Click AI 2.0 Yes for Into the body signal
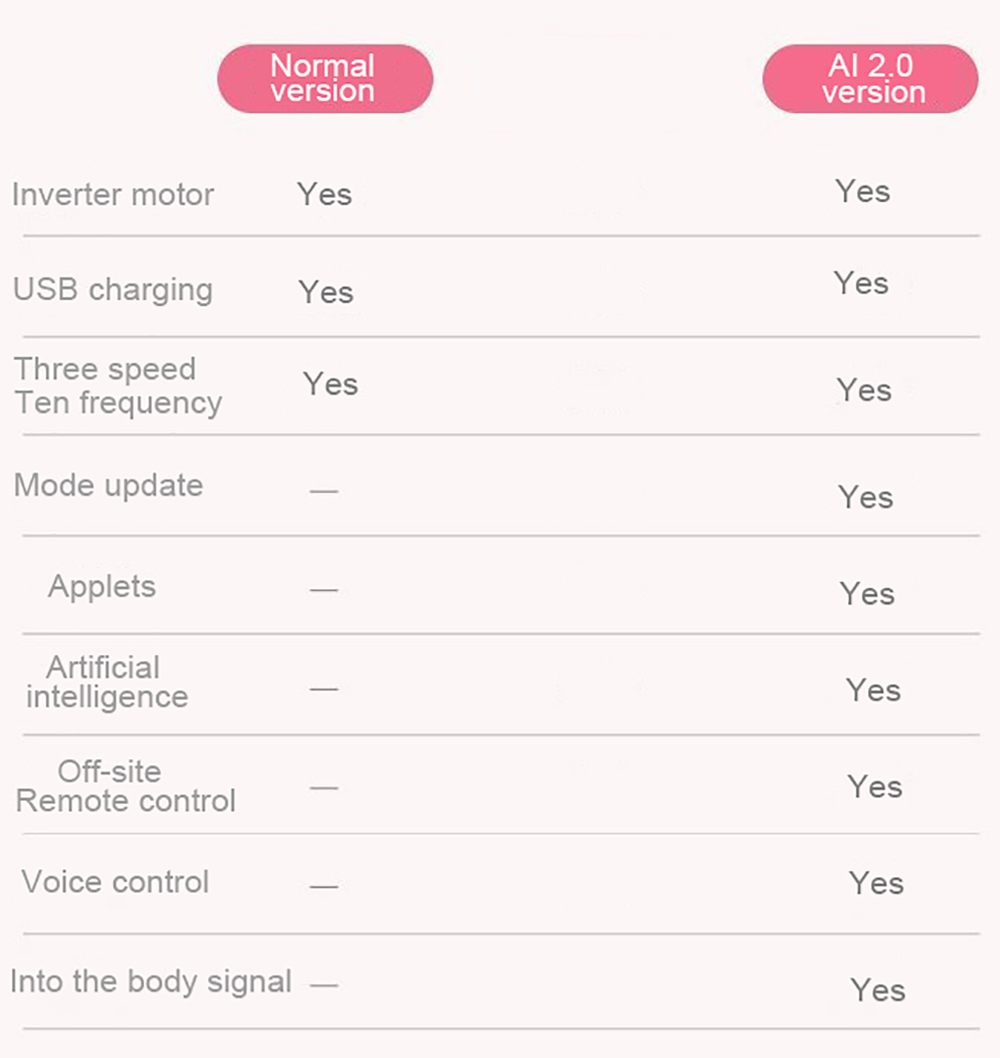 click(x=877, y=990)
